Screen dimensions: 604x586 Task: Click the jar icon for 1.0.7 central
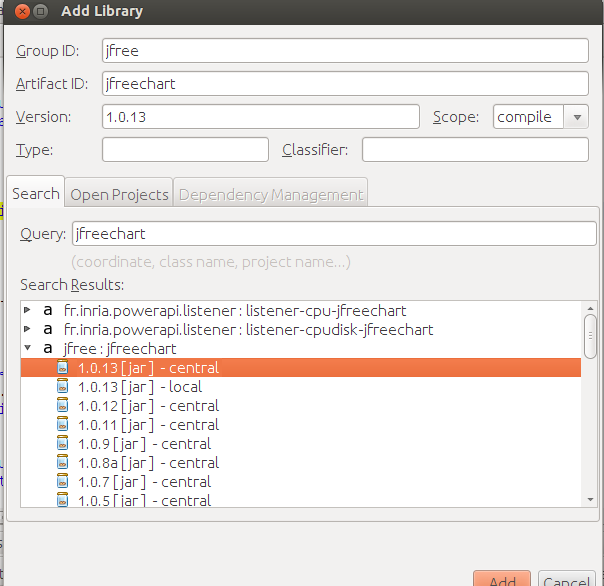pos(62,481)
